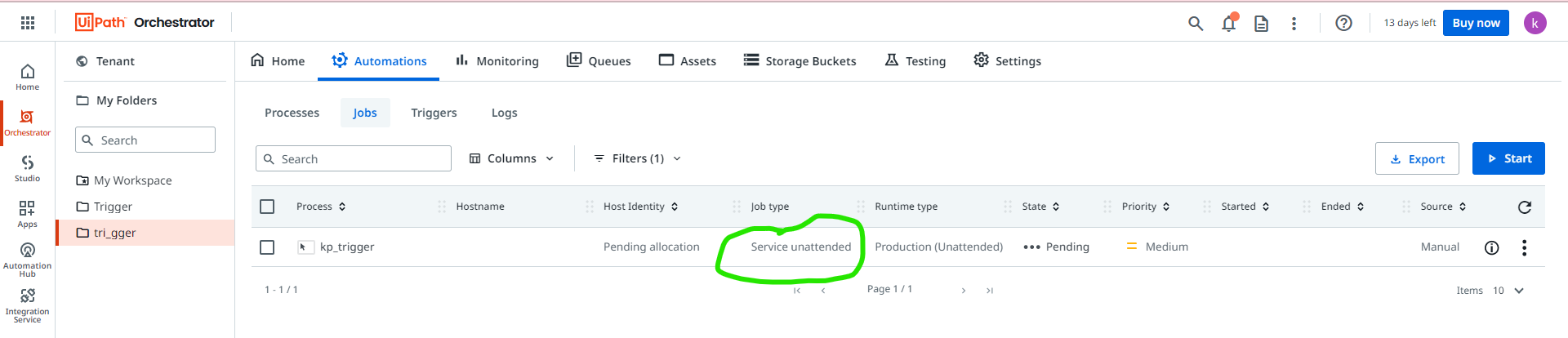The height and width of the screenshot is (338, 1568).
Task: Open the Filters (1) dropdown
Action: tap(638, 158)
